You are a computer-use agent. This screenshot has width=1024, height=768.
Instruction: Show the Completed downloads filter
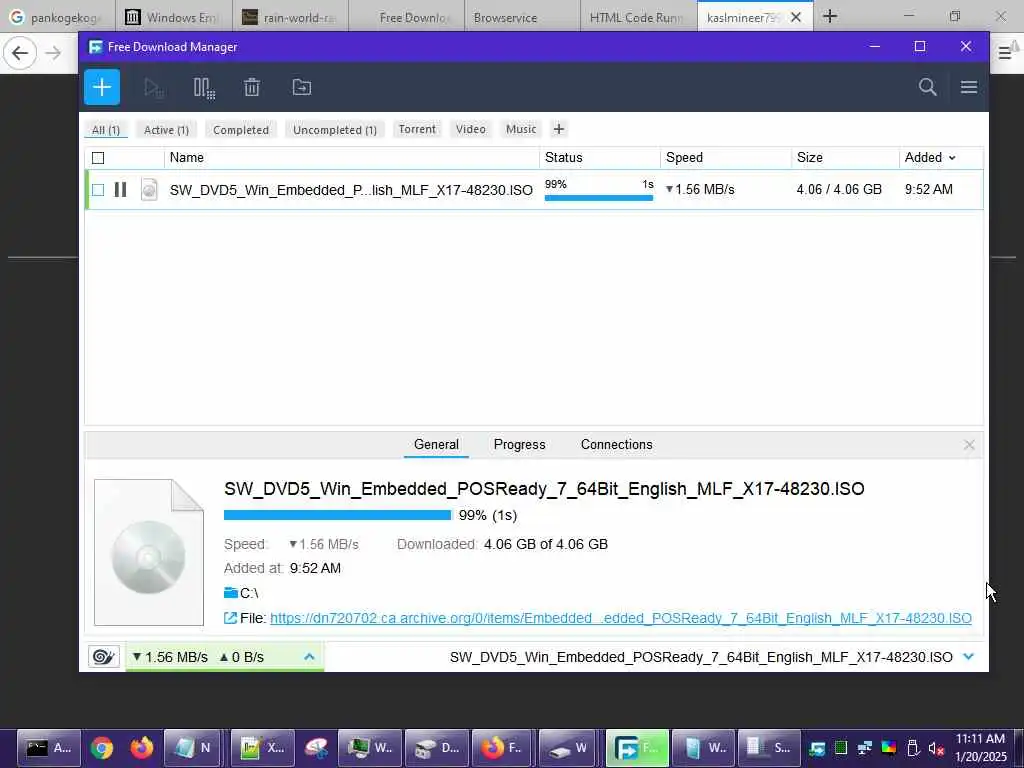click(x=241, y=130)
